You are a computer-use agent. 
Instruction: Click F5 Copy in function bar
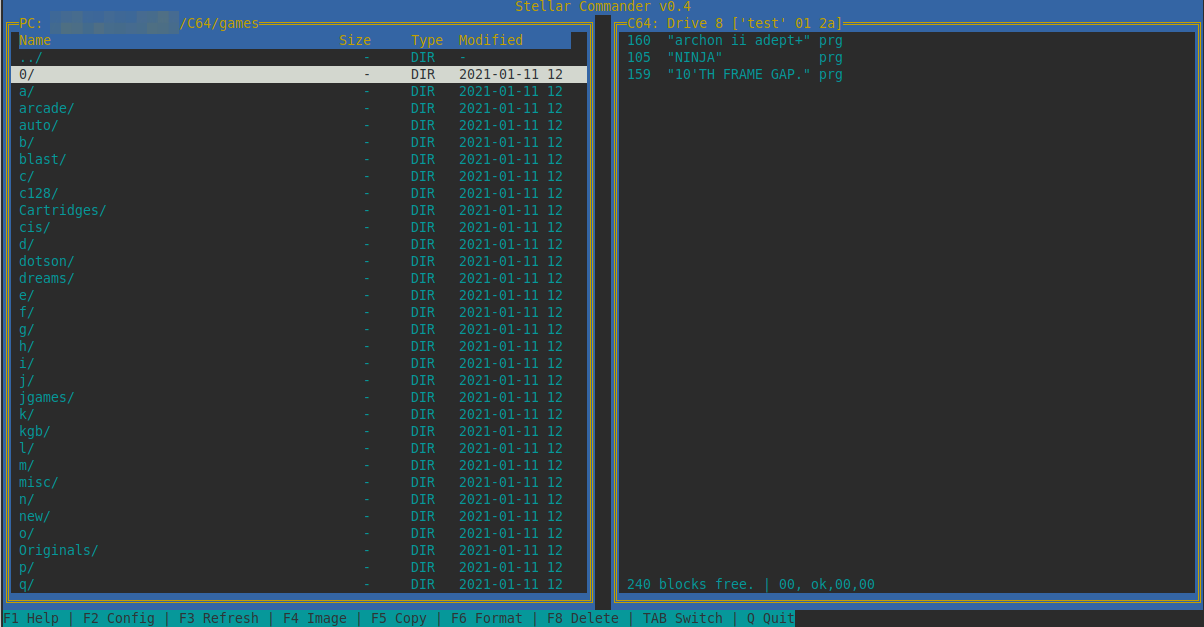pyautogui.click(x=398, y=618)
